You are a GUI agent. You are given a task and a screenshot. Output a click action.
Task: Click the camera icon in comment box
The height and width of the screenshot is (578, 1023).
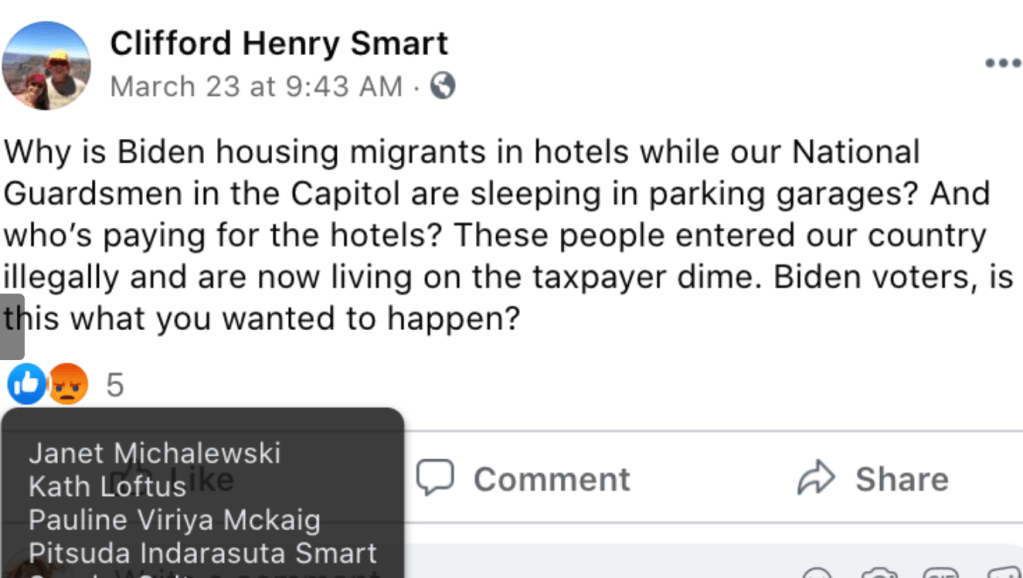point(880,572)
